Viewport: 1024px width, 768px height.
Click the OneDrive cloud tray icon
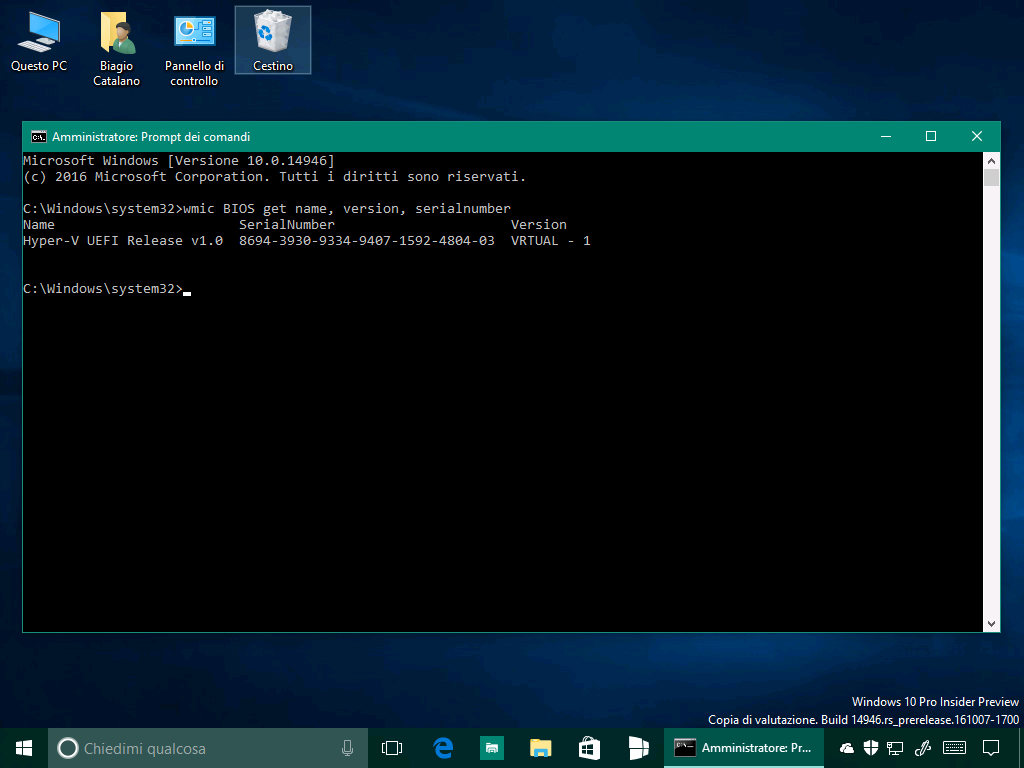847,748
